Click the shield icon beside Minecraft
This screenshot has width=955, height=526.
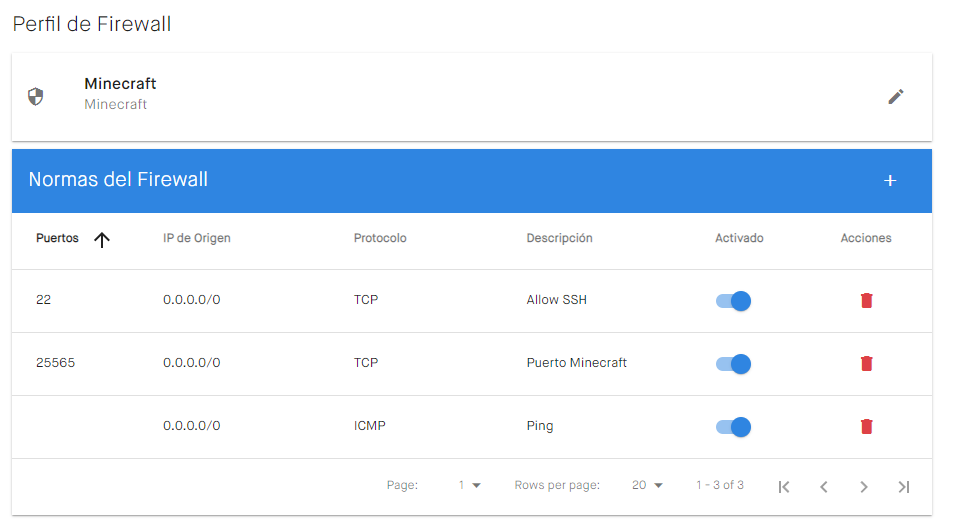pos(36,96)
